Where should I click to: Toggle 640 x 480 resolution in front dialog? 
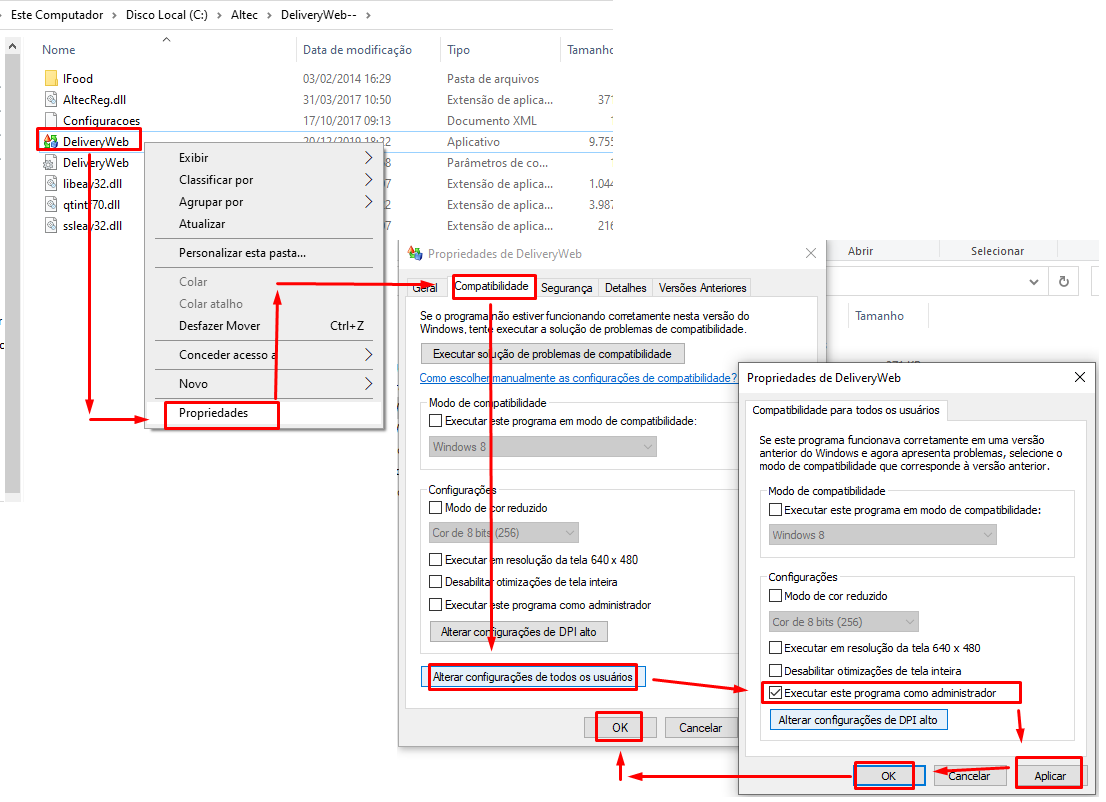[x=775, y=648]
